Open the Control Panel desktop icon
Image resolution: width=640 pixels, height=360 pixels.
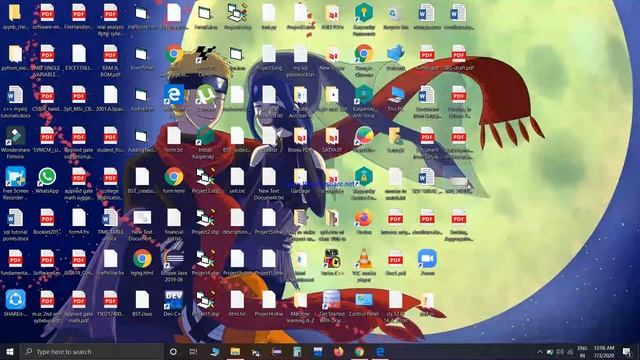[x=364, y=303]
